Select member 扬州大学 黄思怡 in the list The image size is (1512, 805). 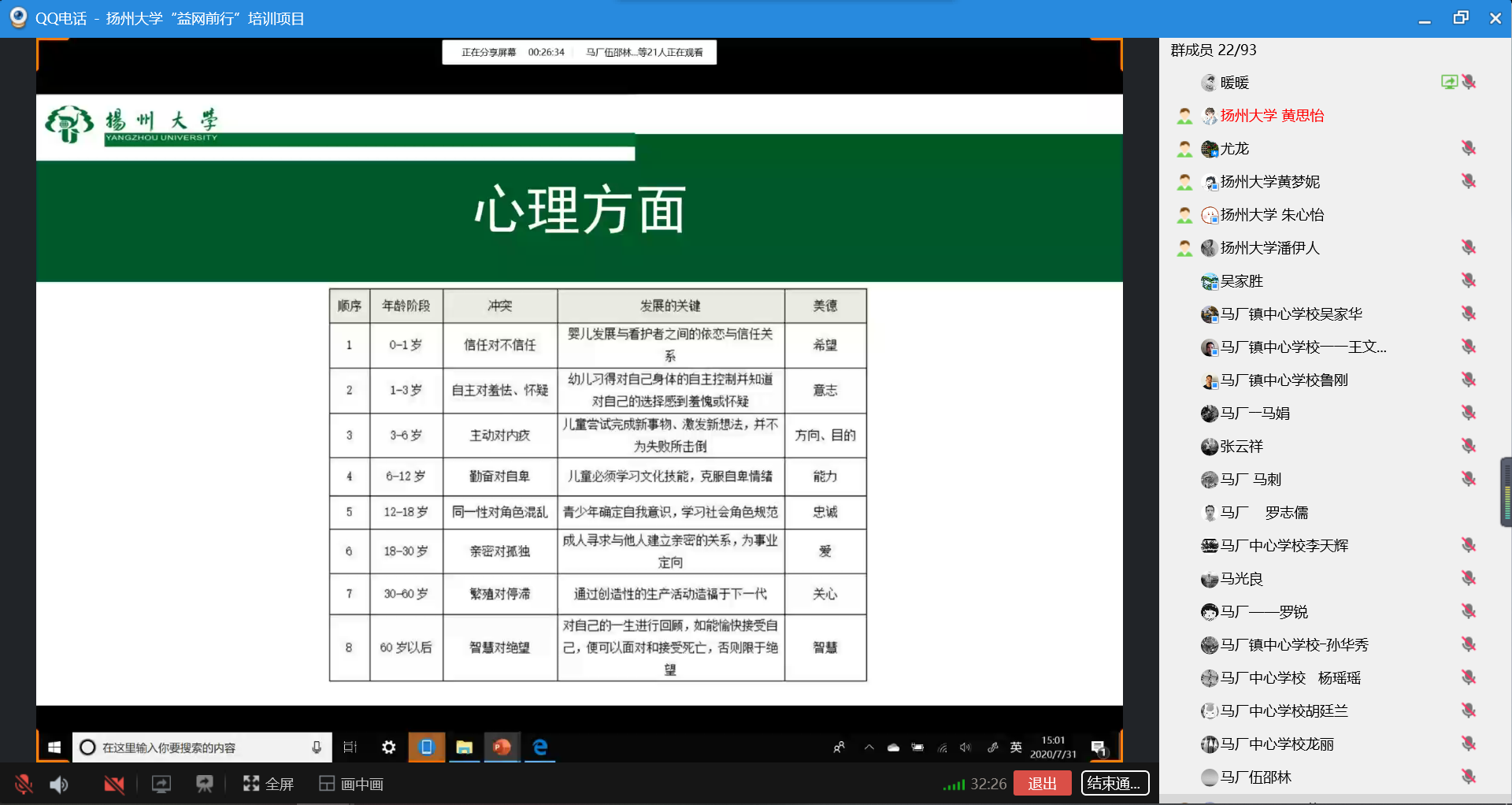click(x=1271, y=116)
